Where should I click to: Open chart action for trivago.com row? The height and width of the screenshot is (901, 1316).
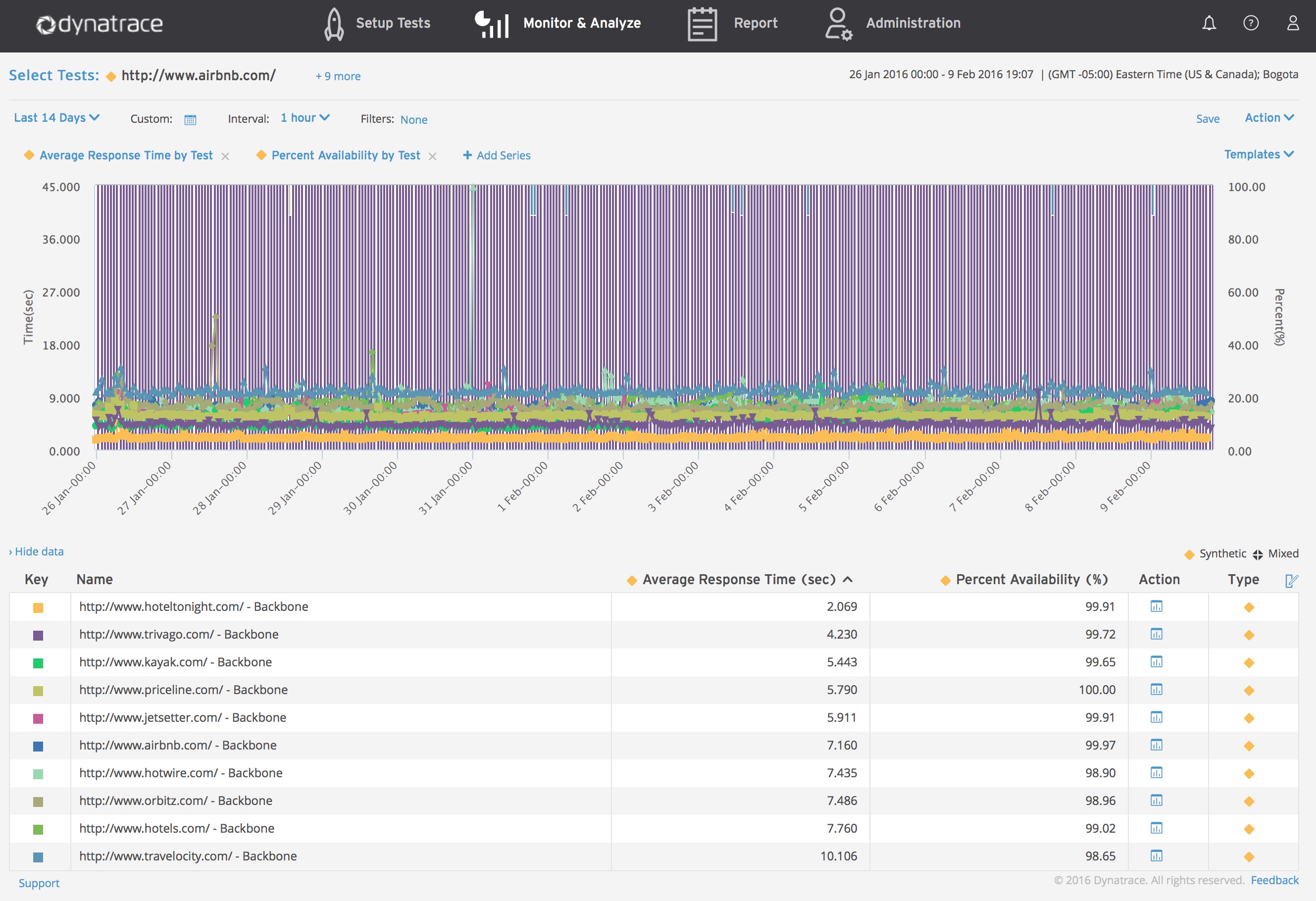[1156, 634]
